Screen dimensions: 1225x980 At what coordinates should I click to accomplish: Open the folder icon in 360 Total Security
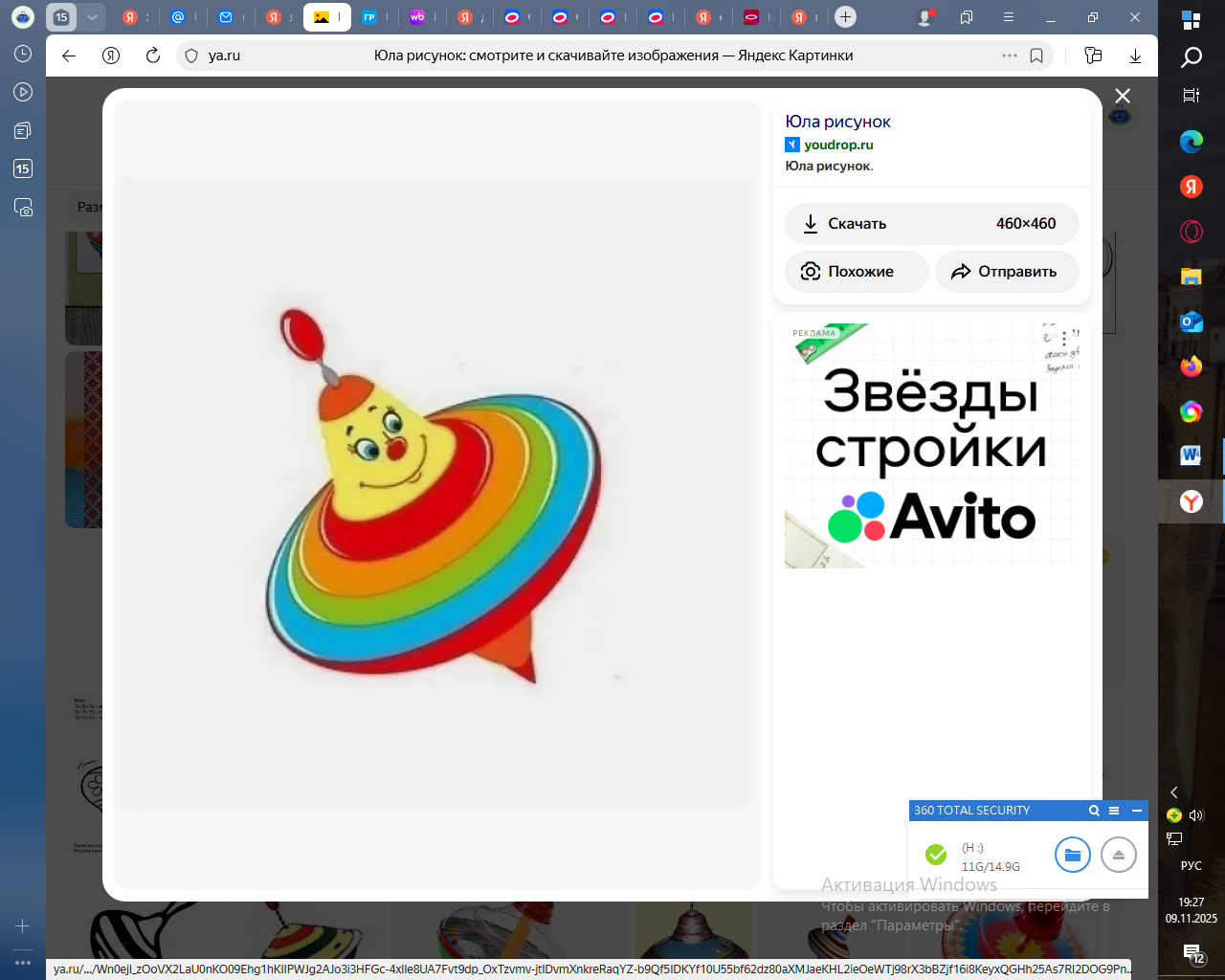point(1072,855)
